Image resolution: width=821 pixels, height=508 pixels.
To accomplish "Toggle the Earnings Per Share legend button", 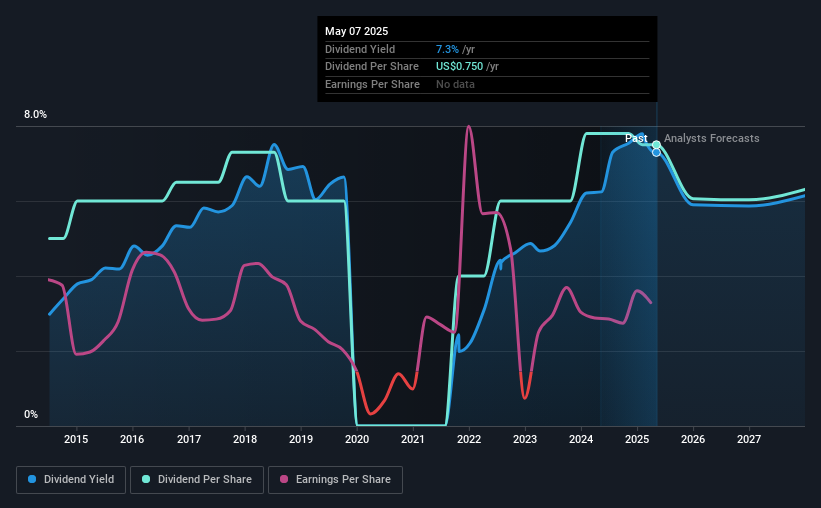I will pyautogui.click(x=335, y=480).
